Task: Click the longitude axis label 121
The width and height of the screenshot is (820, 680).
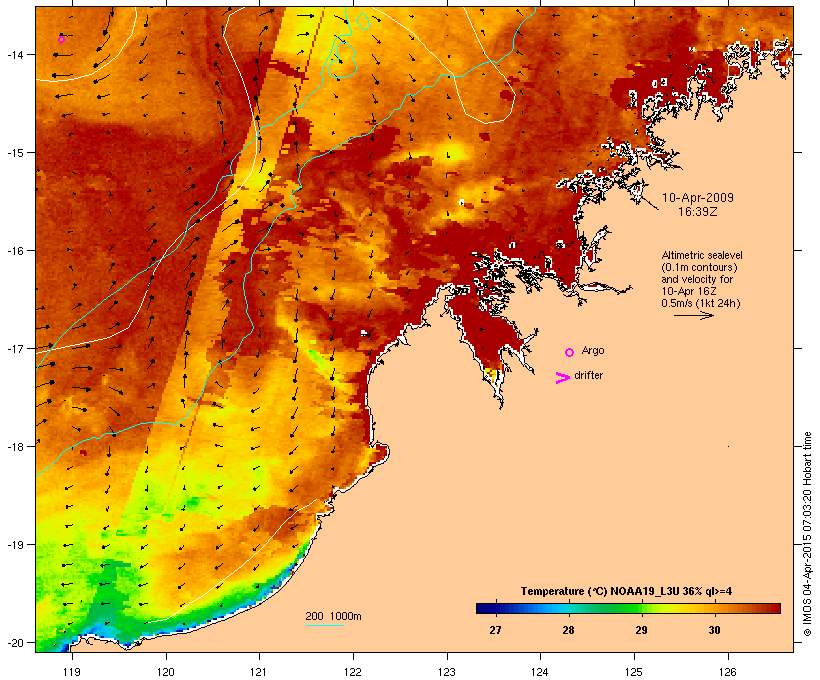Action: pyautogui.click(x=259, y=672)
